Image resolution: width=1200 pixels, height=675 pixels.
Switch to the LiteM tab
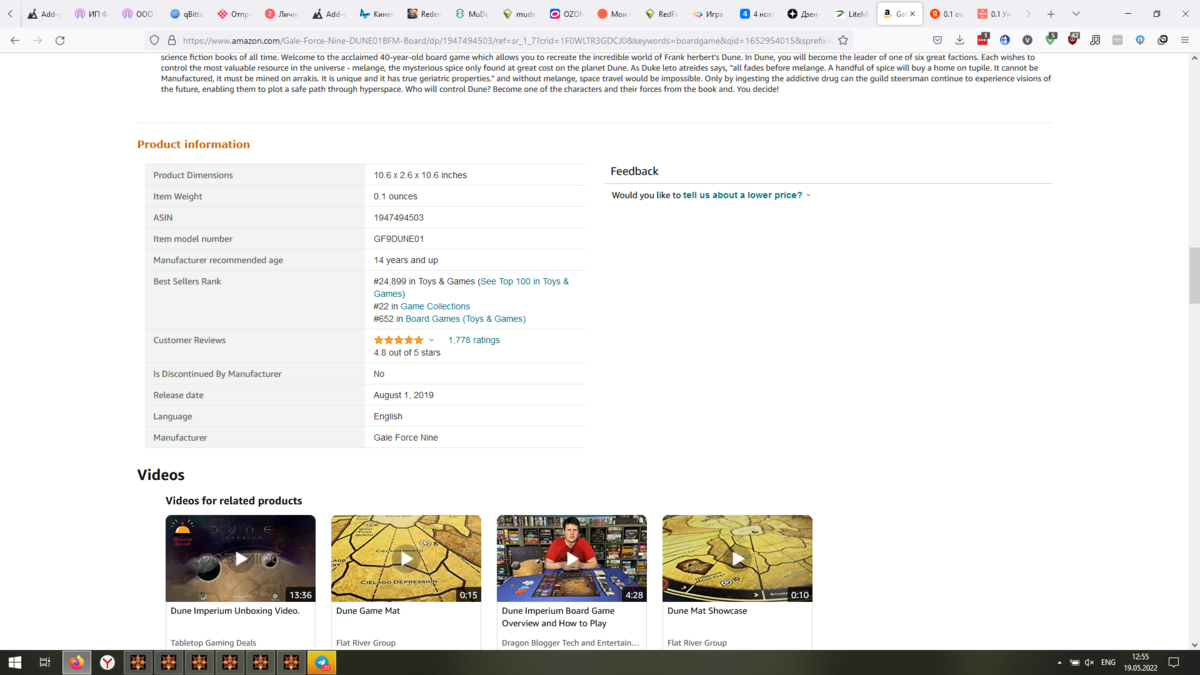click(x=852, y=14)
